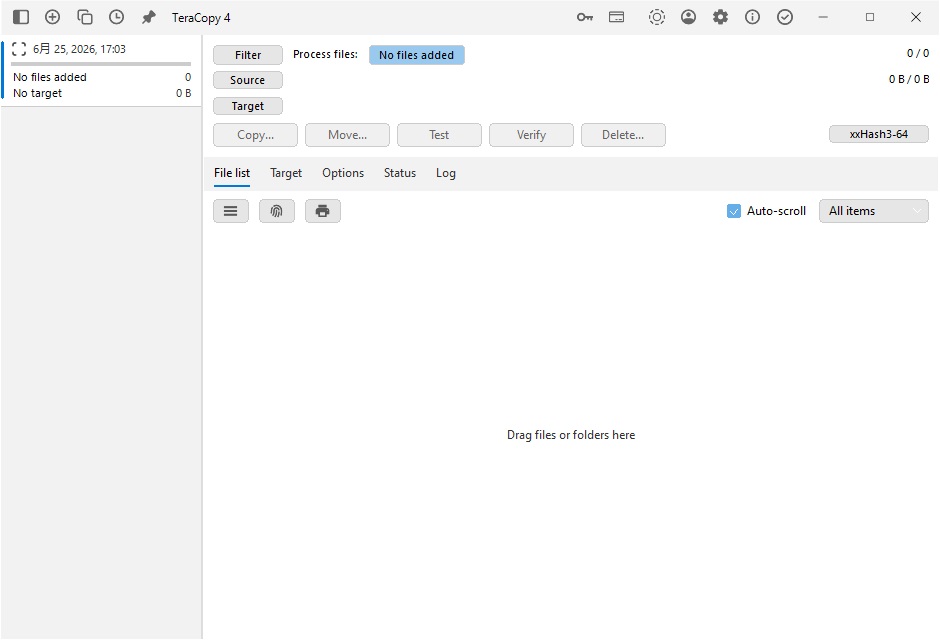Toggle the sidebar panel icon
940x640 pixels.
pyautogui.click(x=21, y=17)
